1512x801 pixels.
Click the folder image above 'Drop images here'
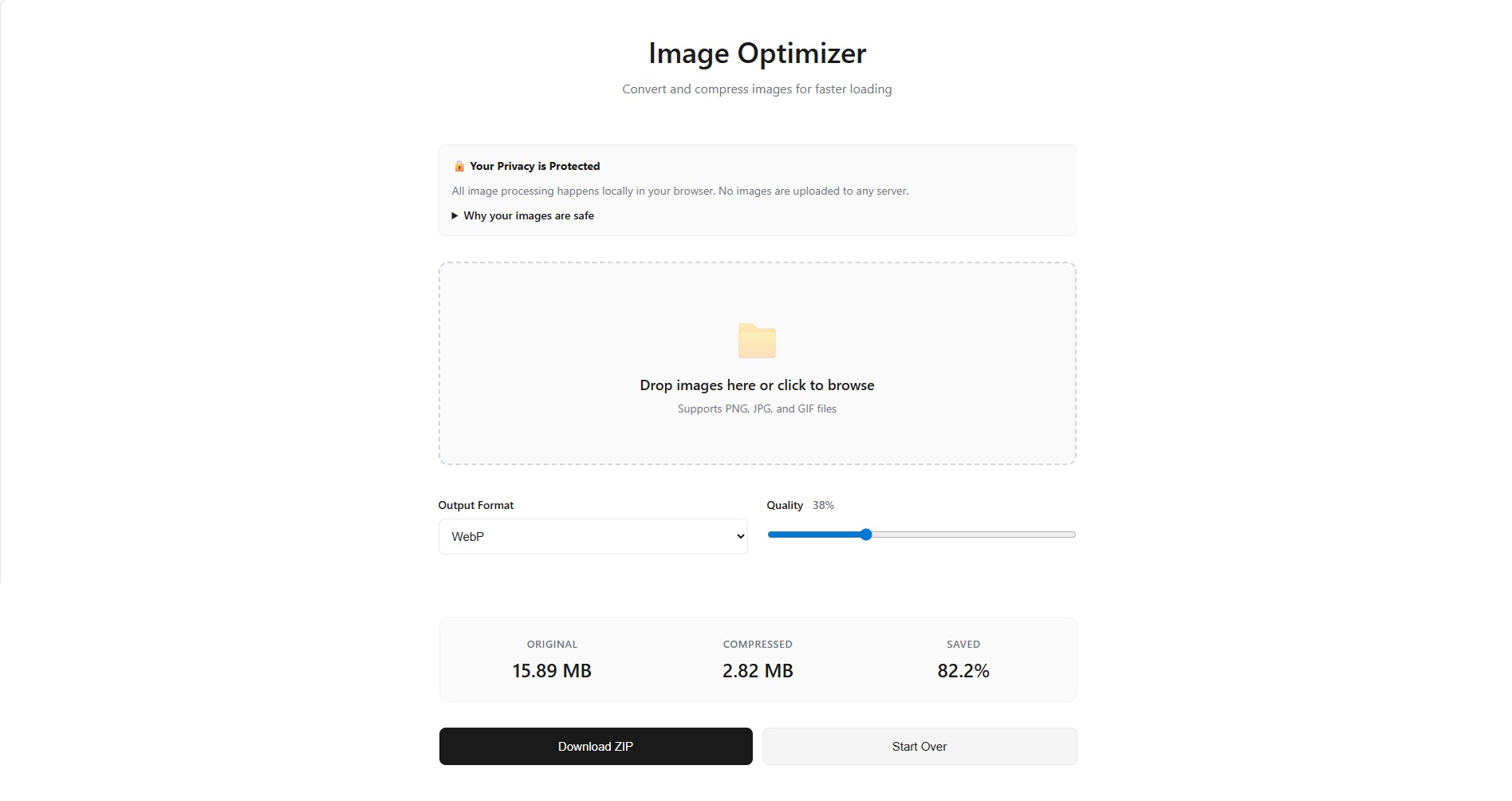point(757,341)
